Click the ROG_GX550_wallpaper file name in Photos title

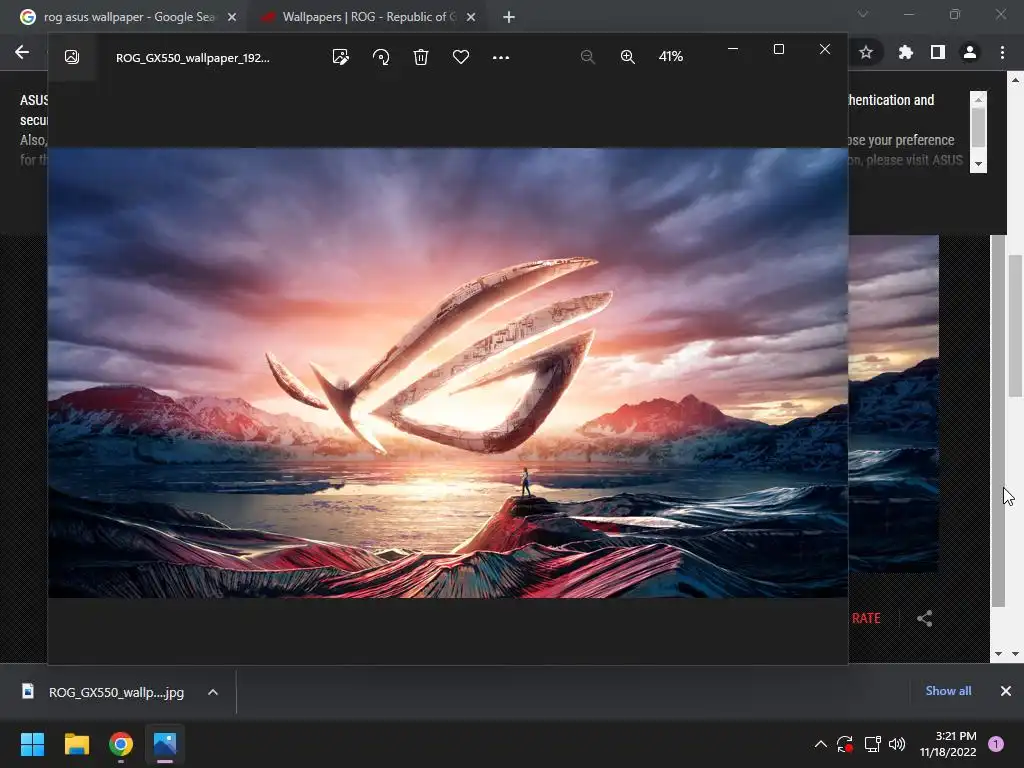tap(193, 58)
